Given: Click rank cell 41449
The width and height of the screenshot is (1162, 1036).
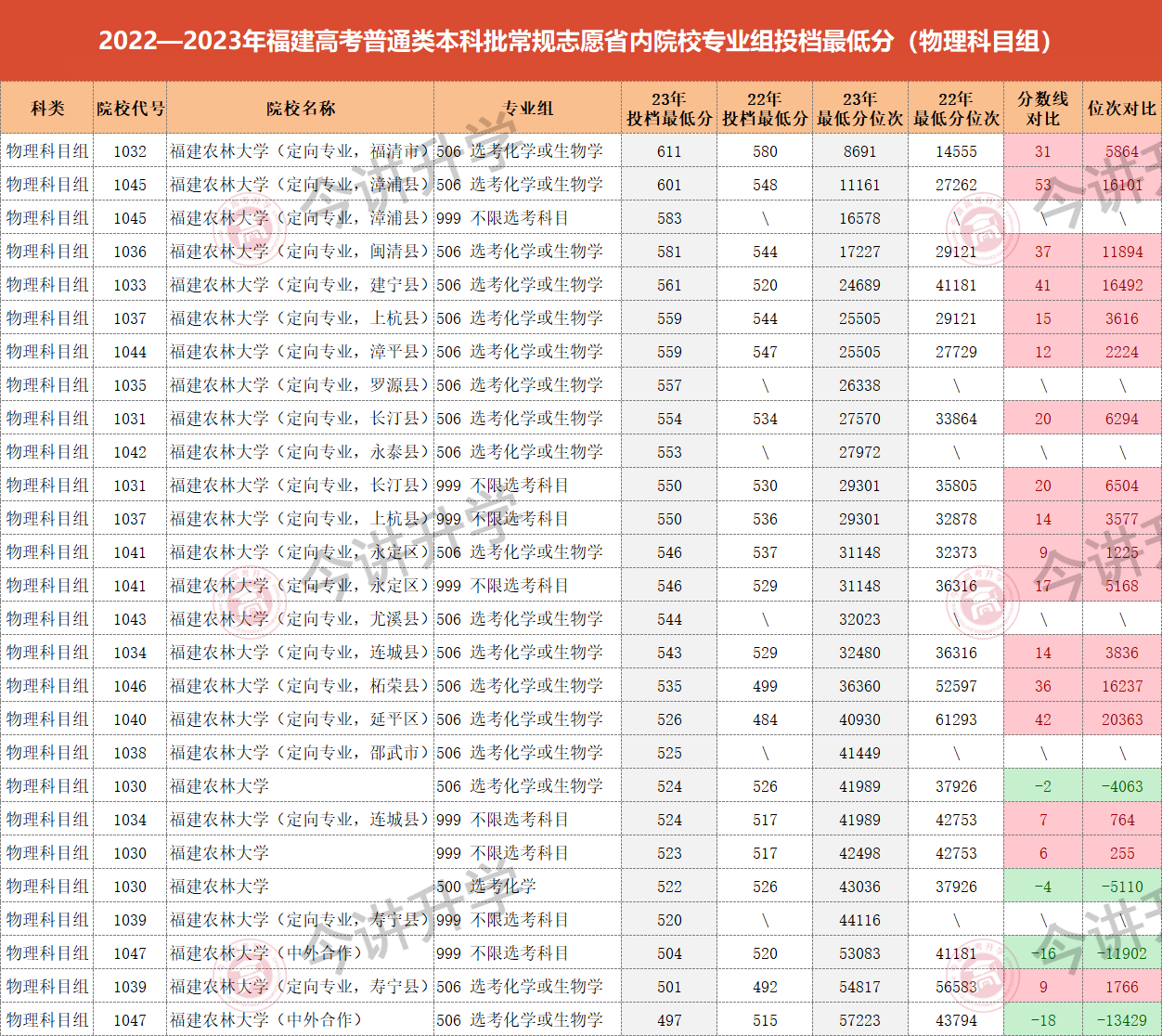Looking at the screenshot, I should pyautogui.click(x=860, y=753).
